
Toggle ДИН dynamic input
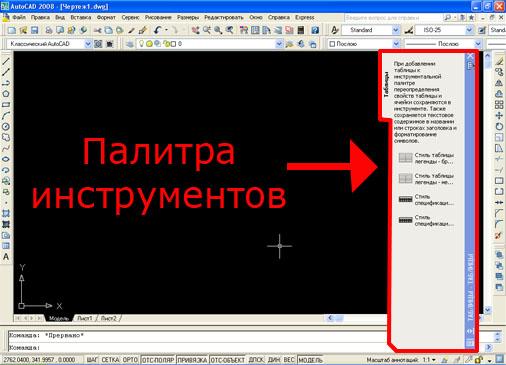(x=274, y=360)
